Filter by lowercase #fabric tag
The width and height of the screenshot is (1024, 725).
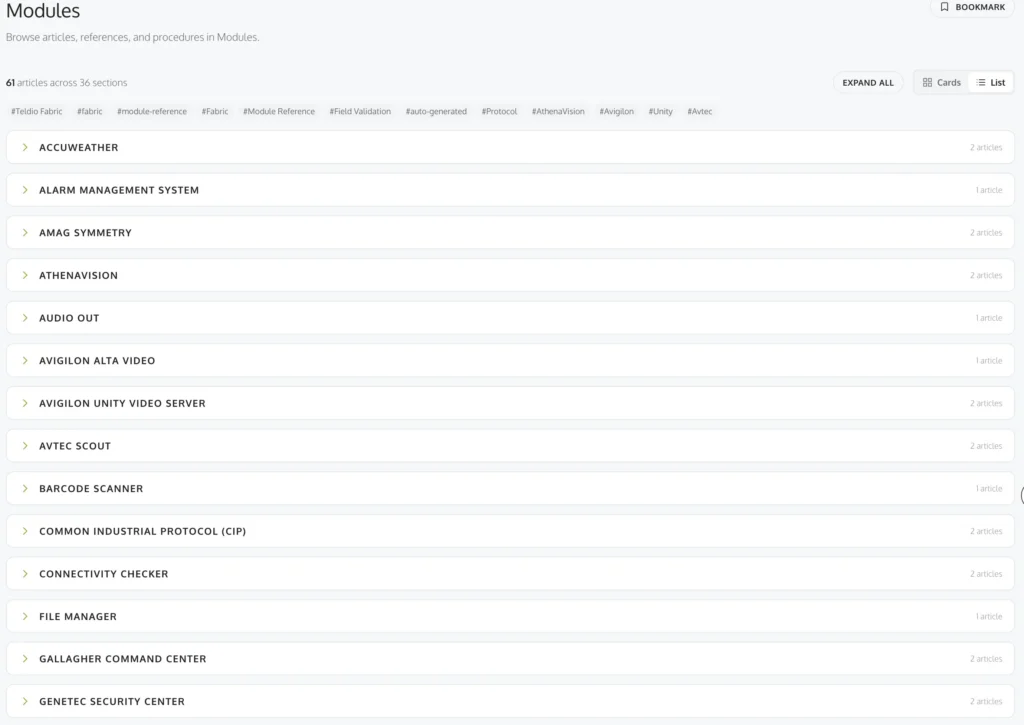click(89, 112)
